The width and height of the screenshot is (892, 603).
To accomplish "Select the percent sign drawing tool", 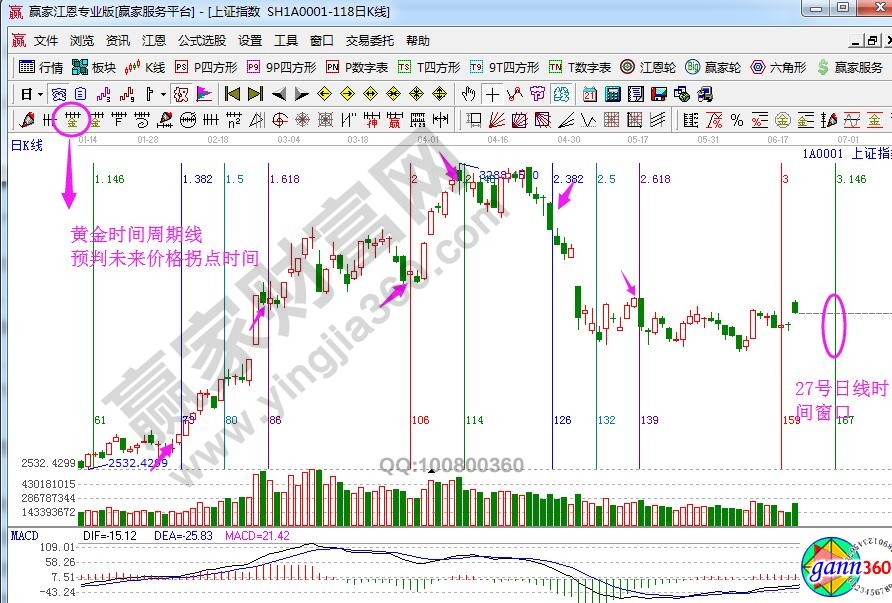I will [736, 120].
